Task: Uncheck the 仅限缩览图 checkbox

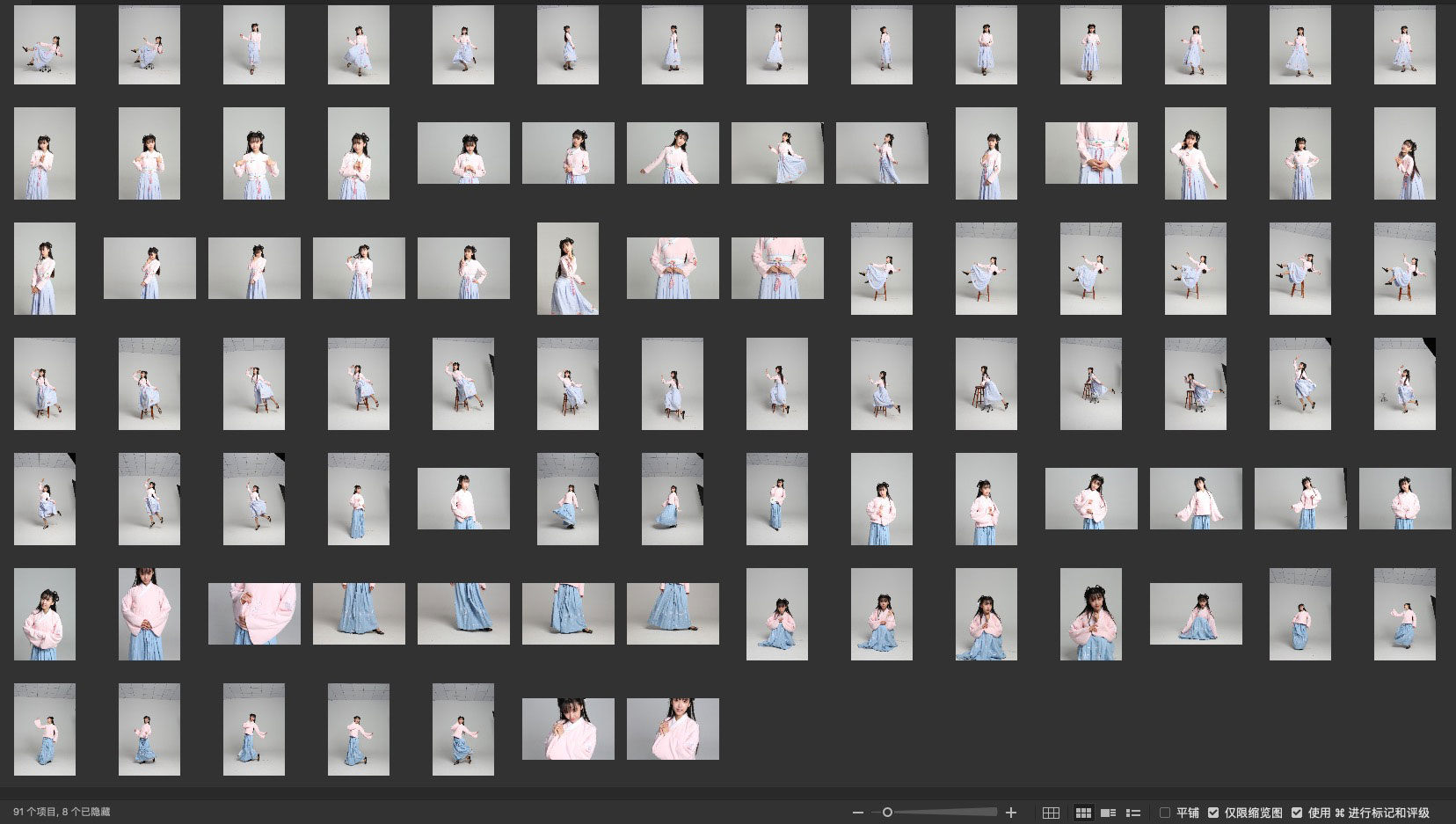Action: pos(1213,813)
